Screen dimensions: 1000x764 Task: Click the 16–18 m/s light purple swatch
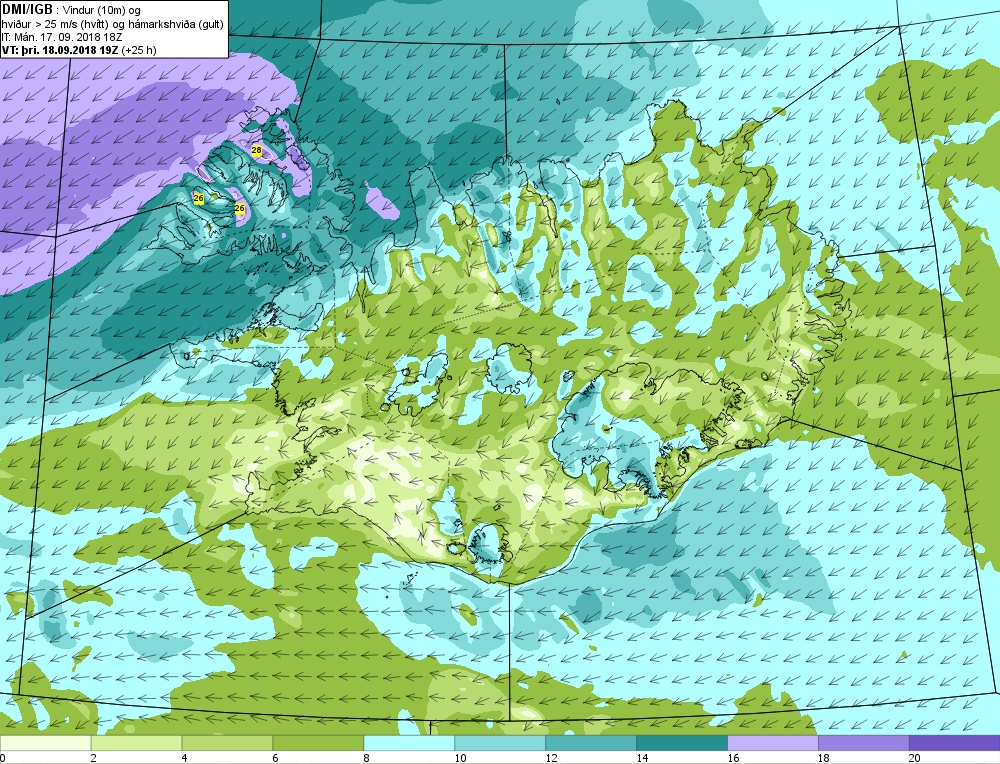[773, 743]
